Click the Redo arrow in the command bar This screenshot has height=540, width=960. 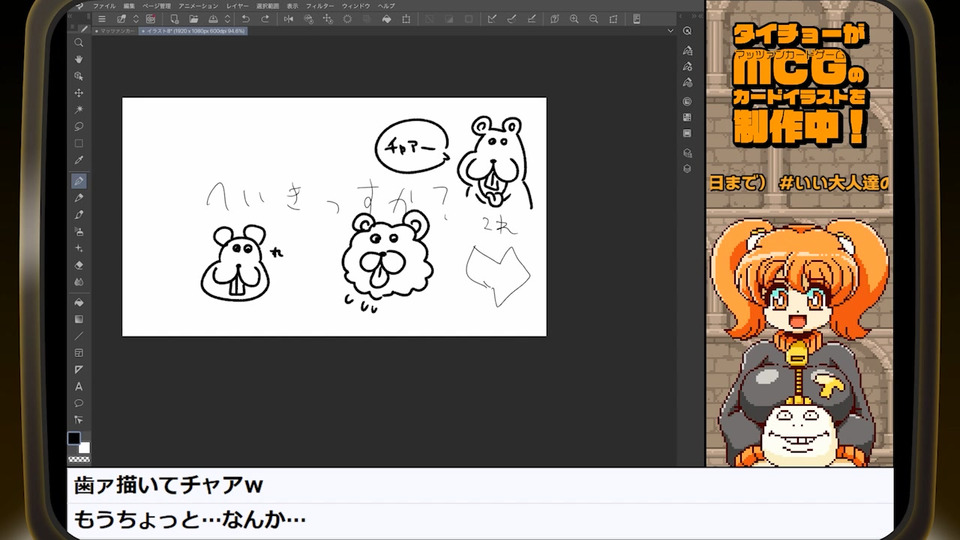265,18
